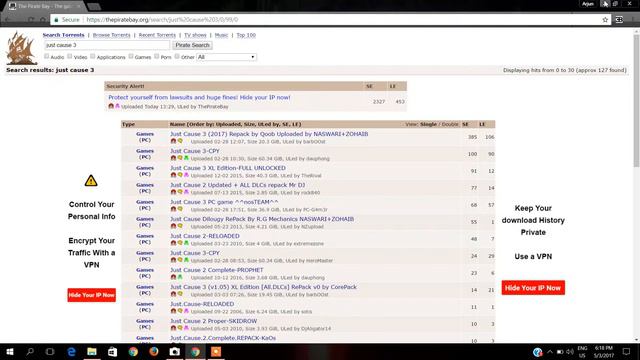Click the green skull icon on Just Cause 2-RELOADED
The image size is (640, 360).
[186, 243]
